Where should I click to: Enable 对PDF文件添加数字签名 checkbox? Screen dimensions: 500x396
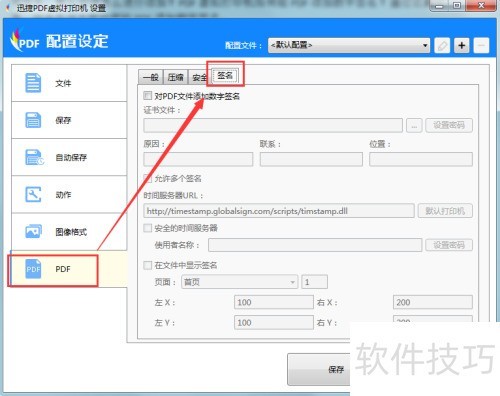point(147,96)
